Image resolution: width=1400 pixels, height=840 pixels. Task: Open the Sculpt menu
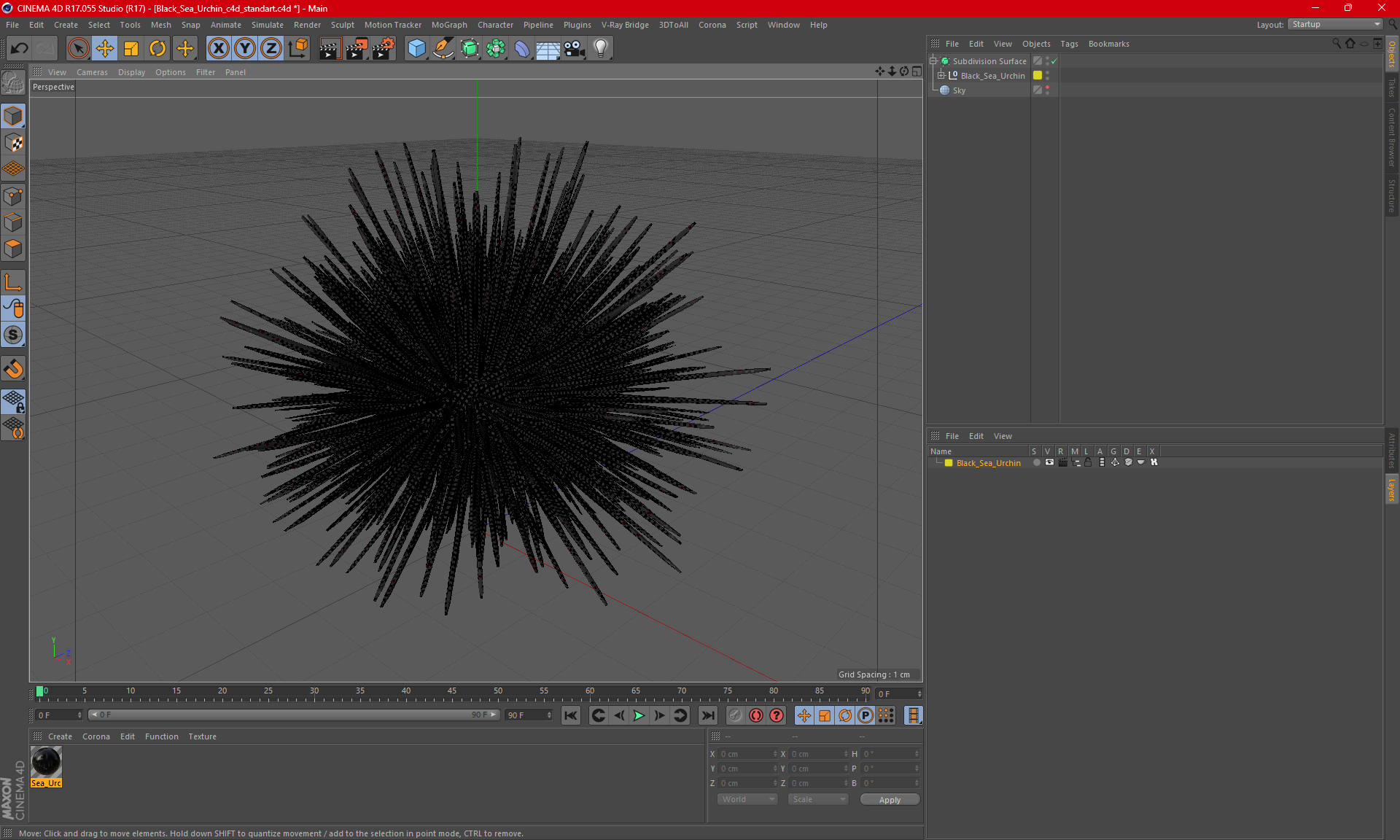342,25
